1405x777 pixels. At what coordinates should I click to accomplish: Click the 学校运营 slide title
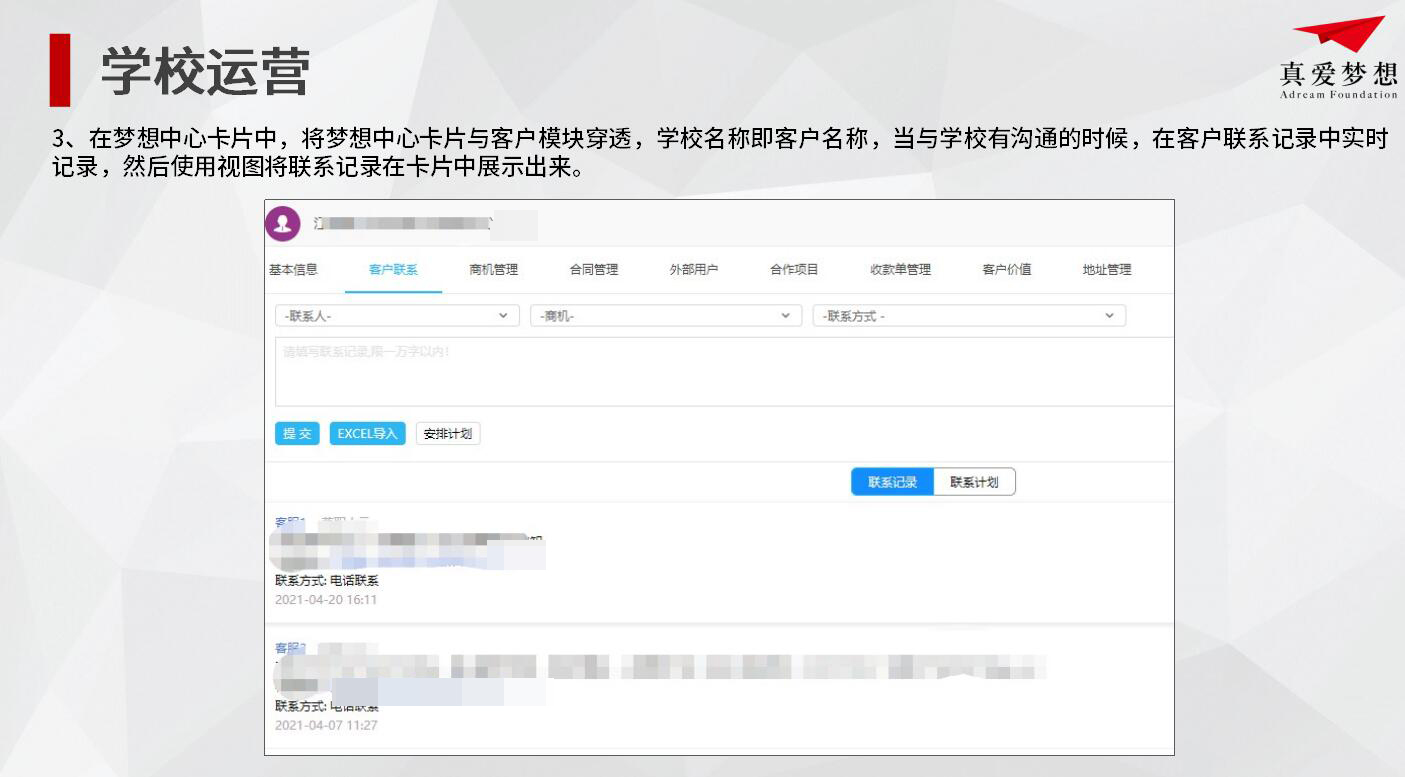coord(205,71)
